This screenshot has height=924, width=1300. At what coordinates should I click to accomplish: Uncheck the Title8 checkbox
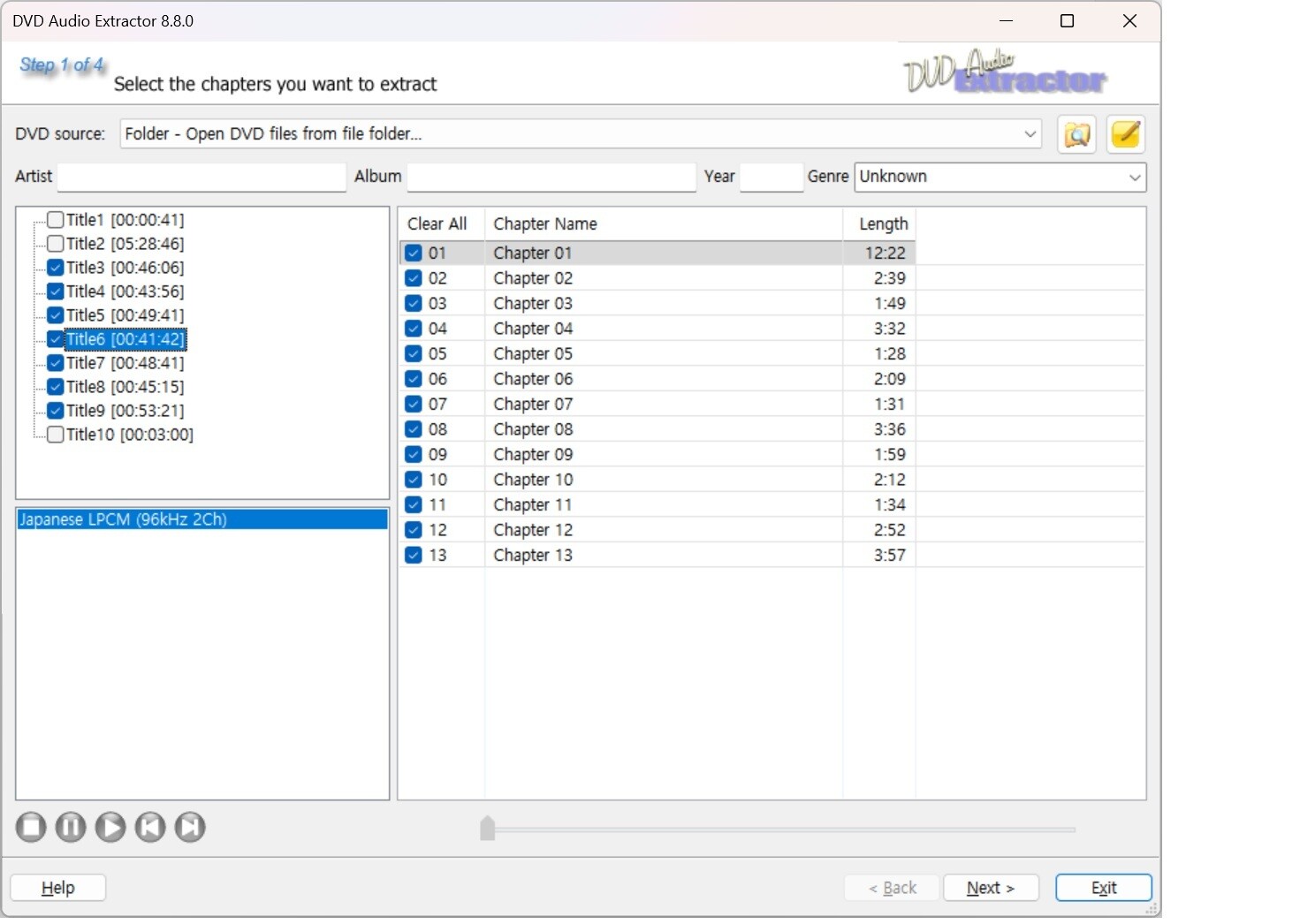(x=56, y=387)
